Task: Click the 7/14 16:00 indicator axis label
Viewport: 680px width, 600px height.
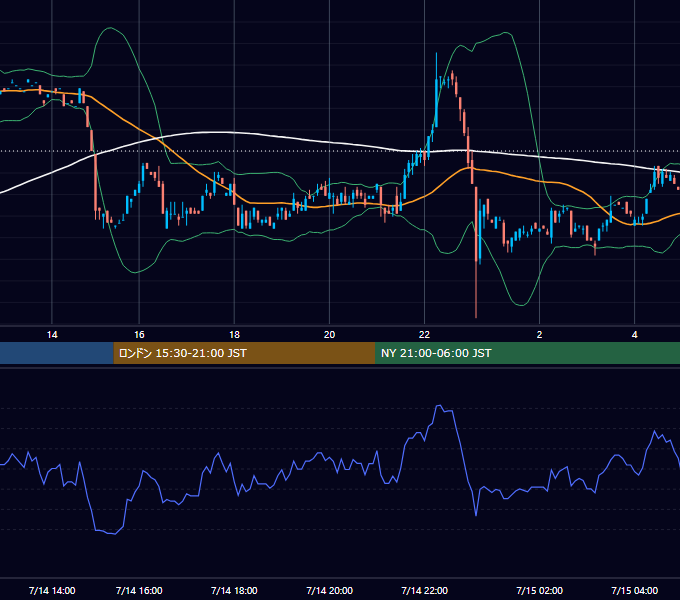Action: pyautogui.click(x=139, y=590)
